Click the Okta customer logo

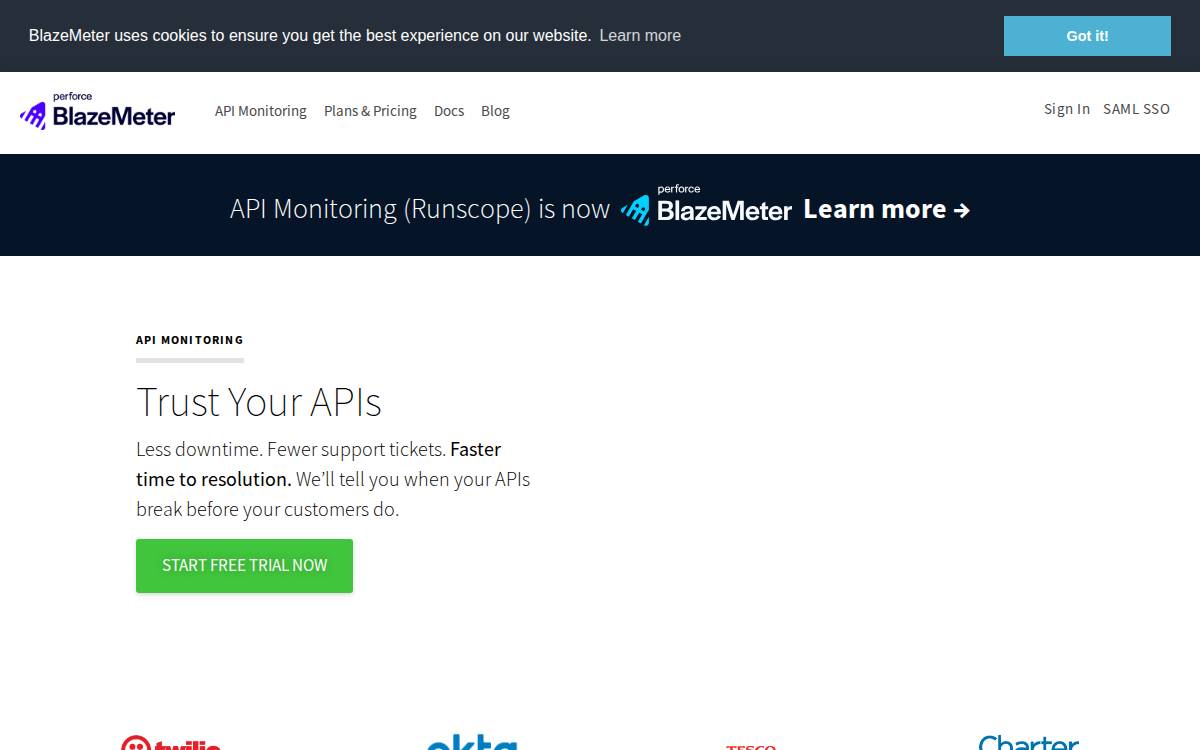[x=472, y=742]
